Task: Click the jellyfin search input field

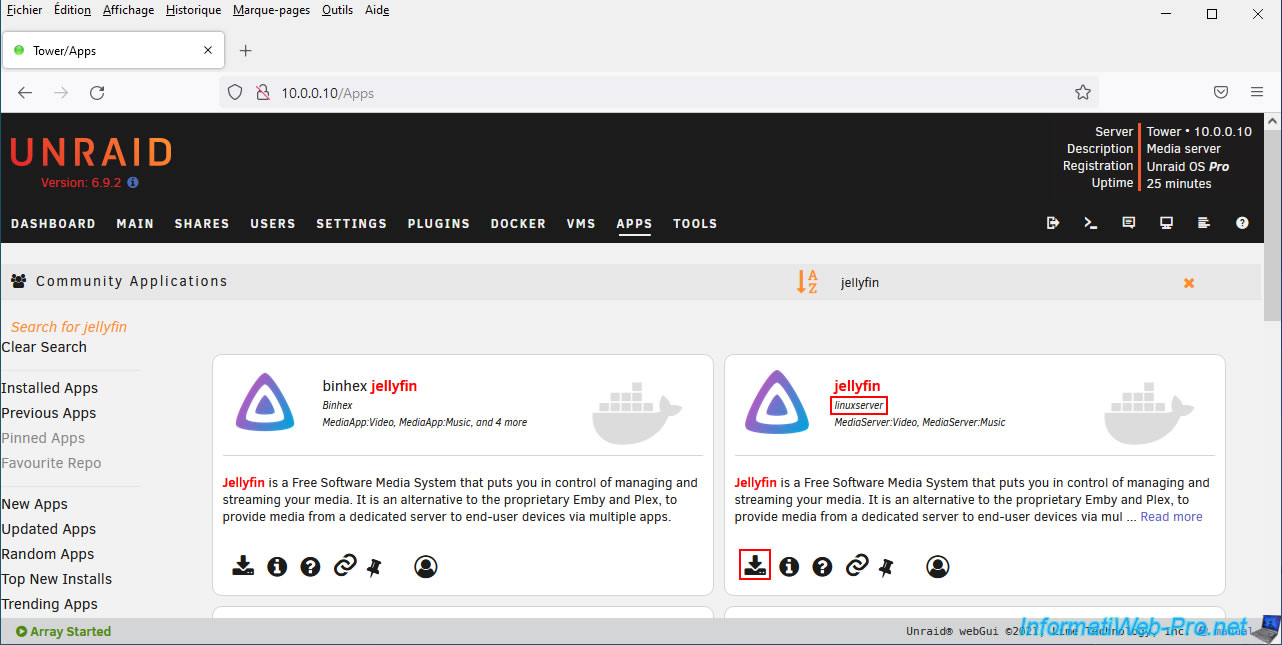Action: [x=1000, y=283]
